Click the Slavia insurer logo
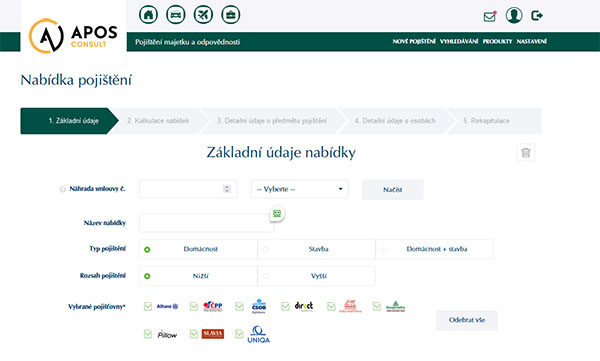The width and height of the screenshot is (600, 361). pyautogui.click(x=213, y=334)
